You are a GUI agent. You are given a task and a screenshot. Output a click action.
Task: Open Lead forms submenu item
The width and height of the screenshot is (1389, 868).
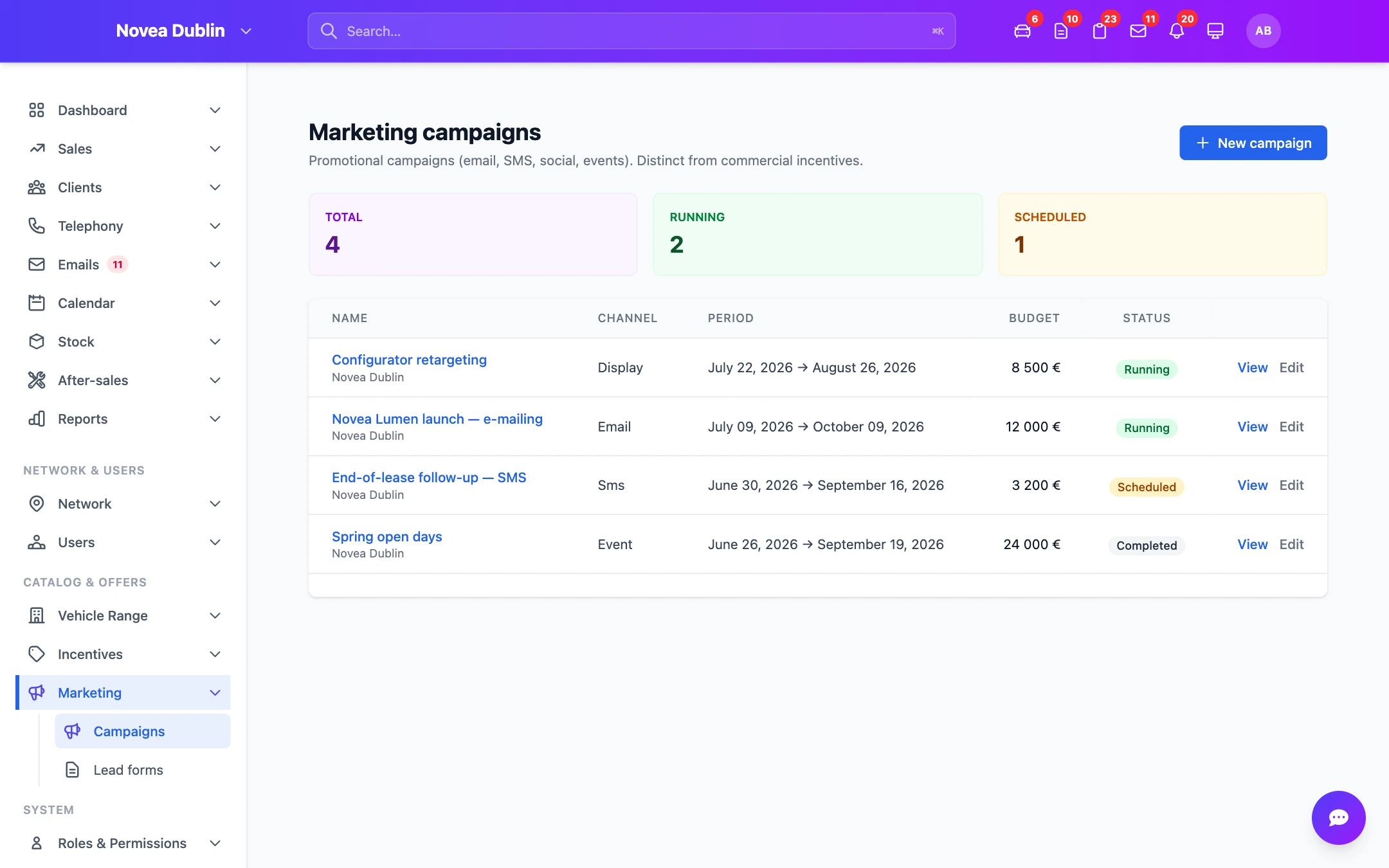pyautogui.click(x=143, y=770)
